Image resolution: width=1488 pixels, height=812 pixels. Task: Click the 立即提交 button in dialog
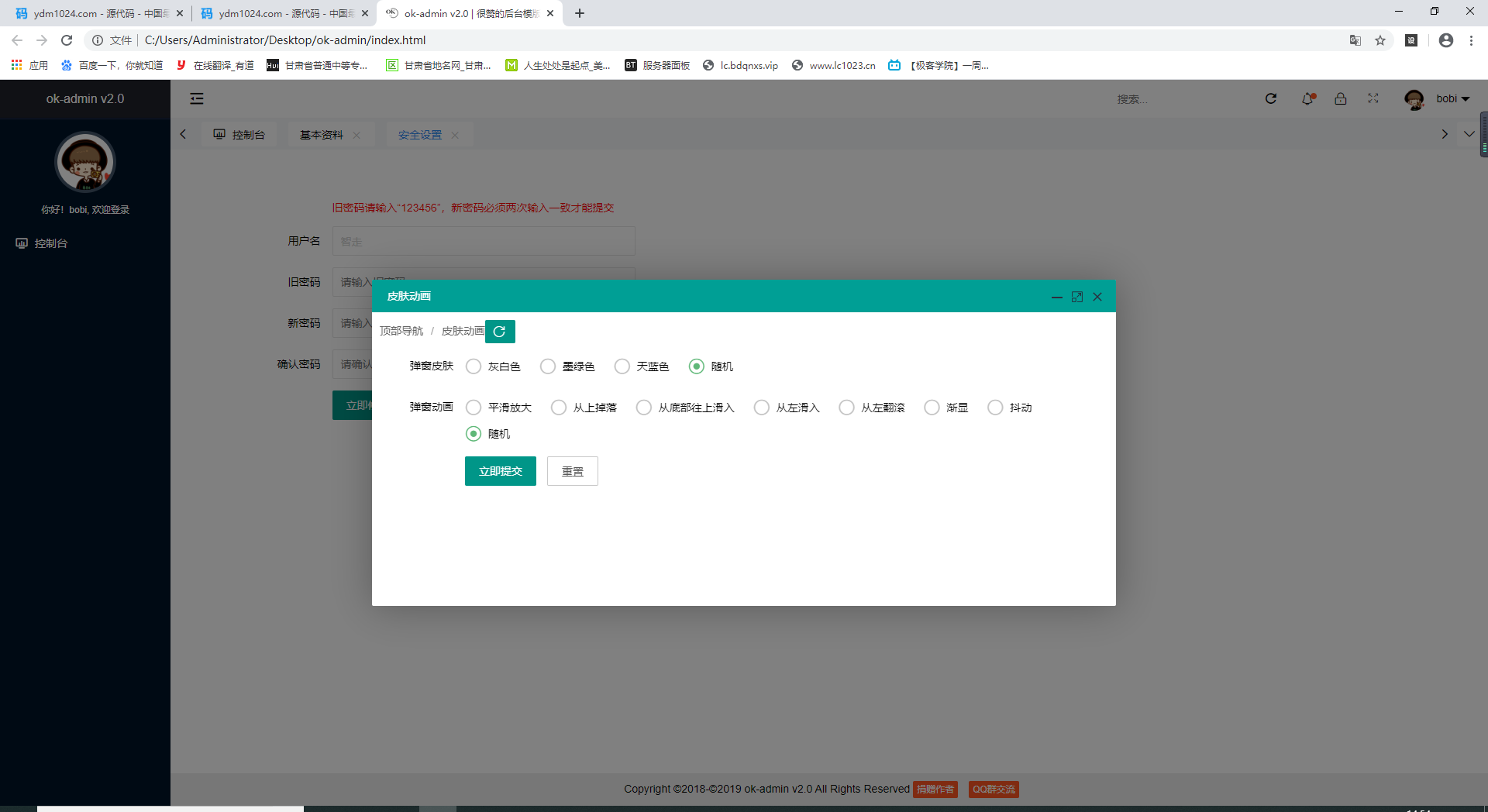point(501,471)
